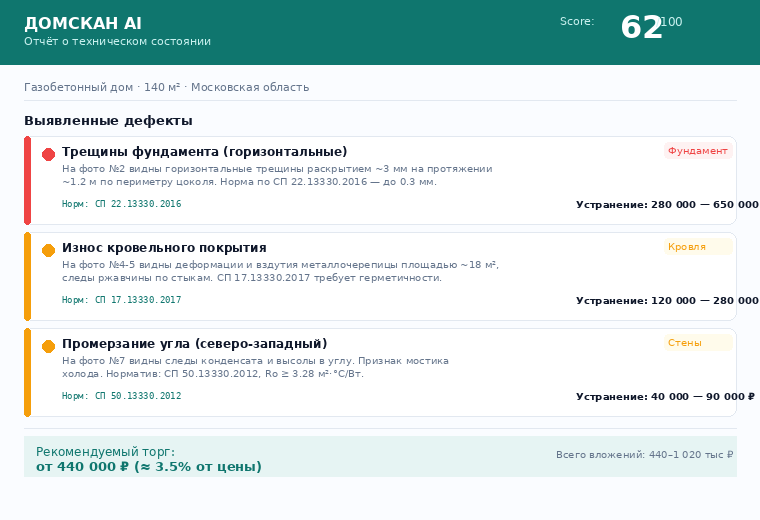Click the Фундамент category tag

[698, 151]
